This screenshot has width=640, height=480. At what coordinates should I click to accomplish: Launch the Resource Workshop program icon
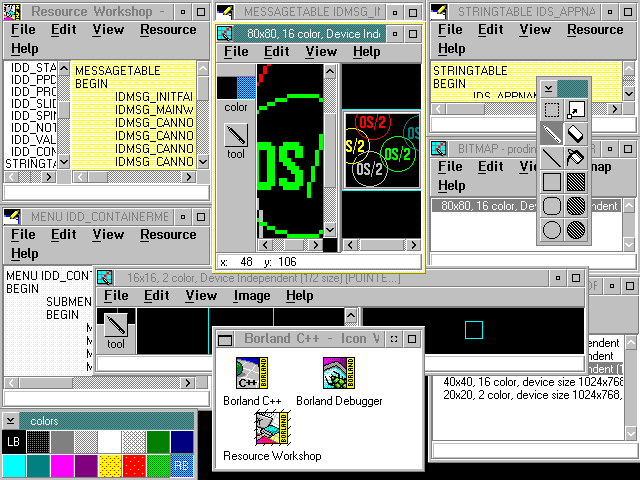pyautogui.click(x=272, y=428)
